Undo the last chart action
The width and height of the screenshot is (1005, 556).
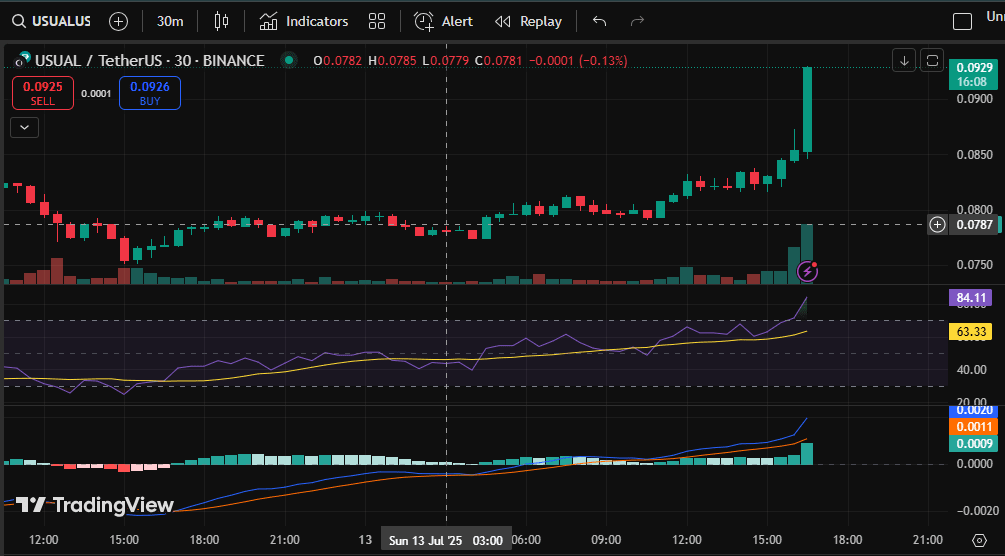pos(599,21)
